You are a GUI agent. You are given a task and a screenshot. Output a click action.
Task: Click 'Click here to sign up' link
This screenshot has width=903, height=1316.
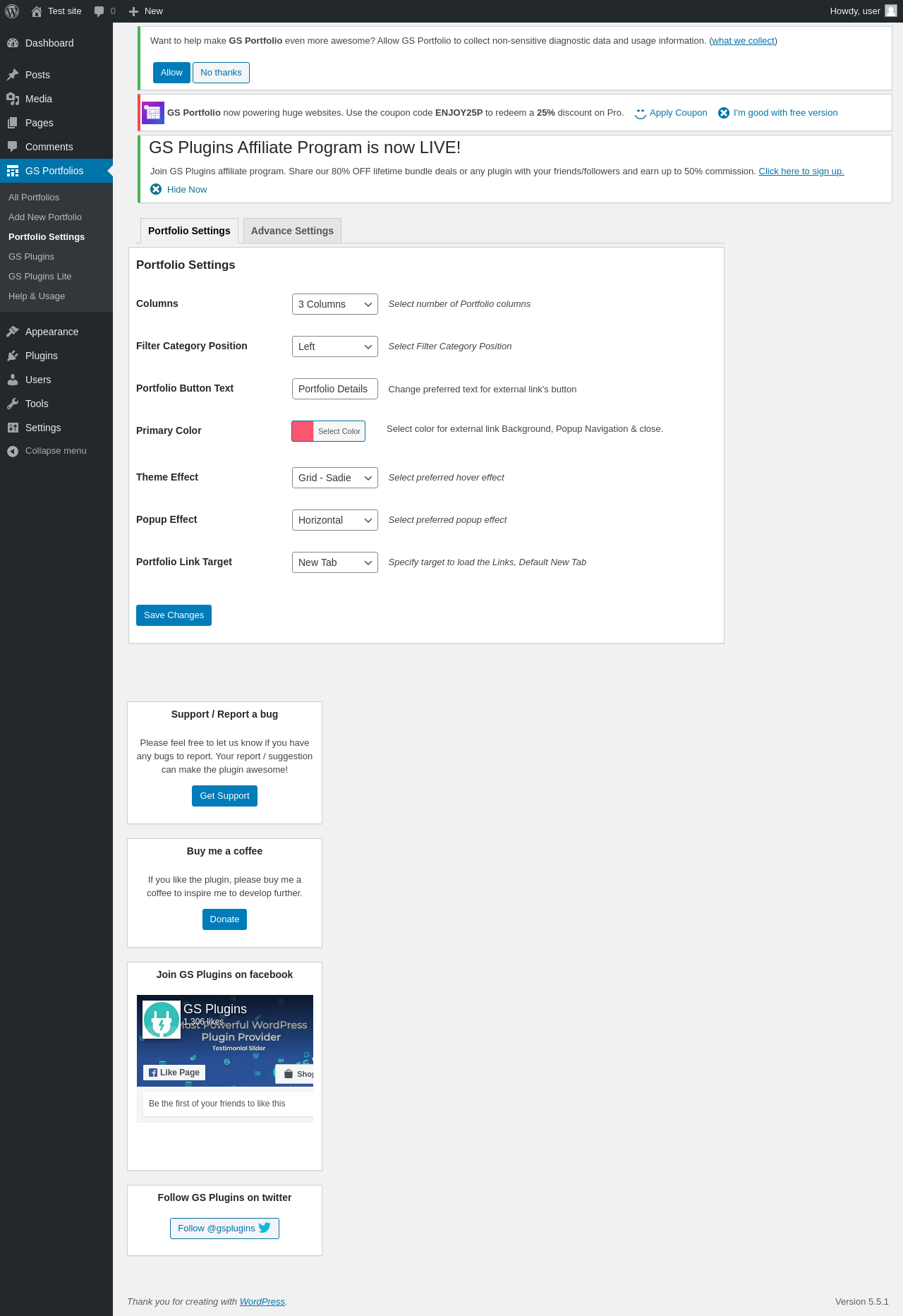[801, 171]
